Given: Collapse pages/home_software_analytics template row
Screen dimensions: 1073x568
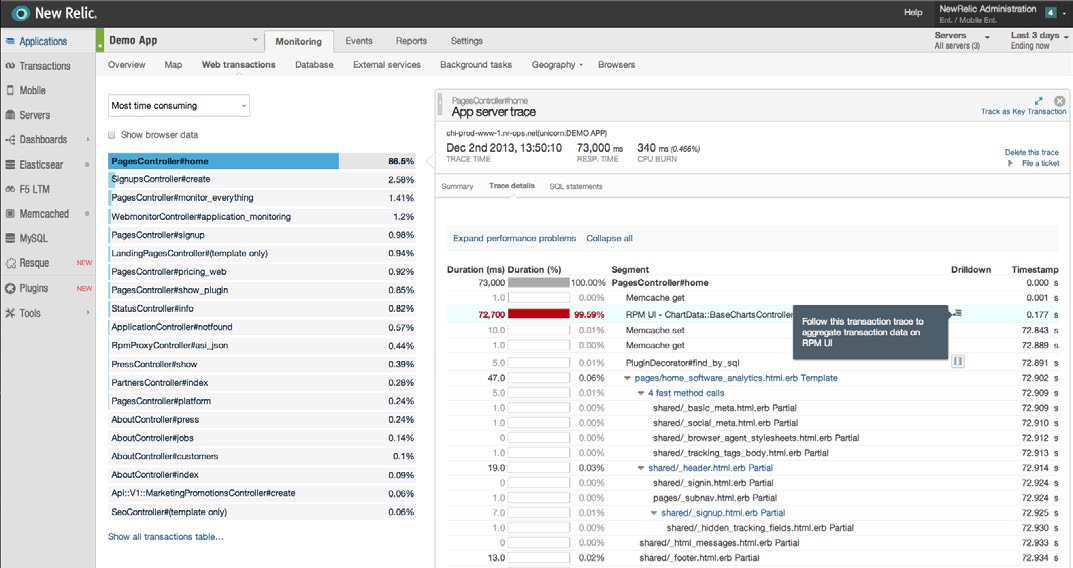Looking at the screenshot, I should 627,378.
